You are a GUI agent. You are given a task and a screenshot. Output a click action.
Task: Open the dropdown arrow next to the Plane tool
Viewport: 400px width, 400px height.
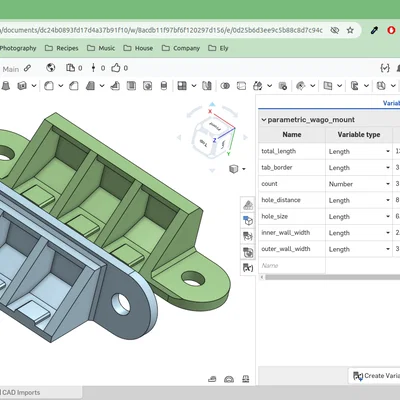pos(339,86)
